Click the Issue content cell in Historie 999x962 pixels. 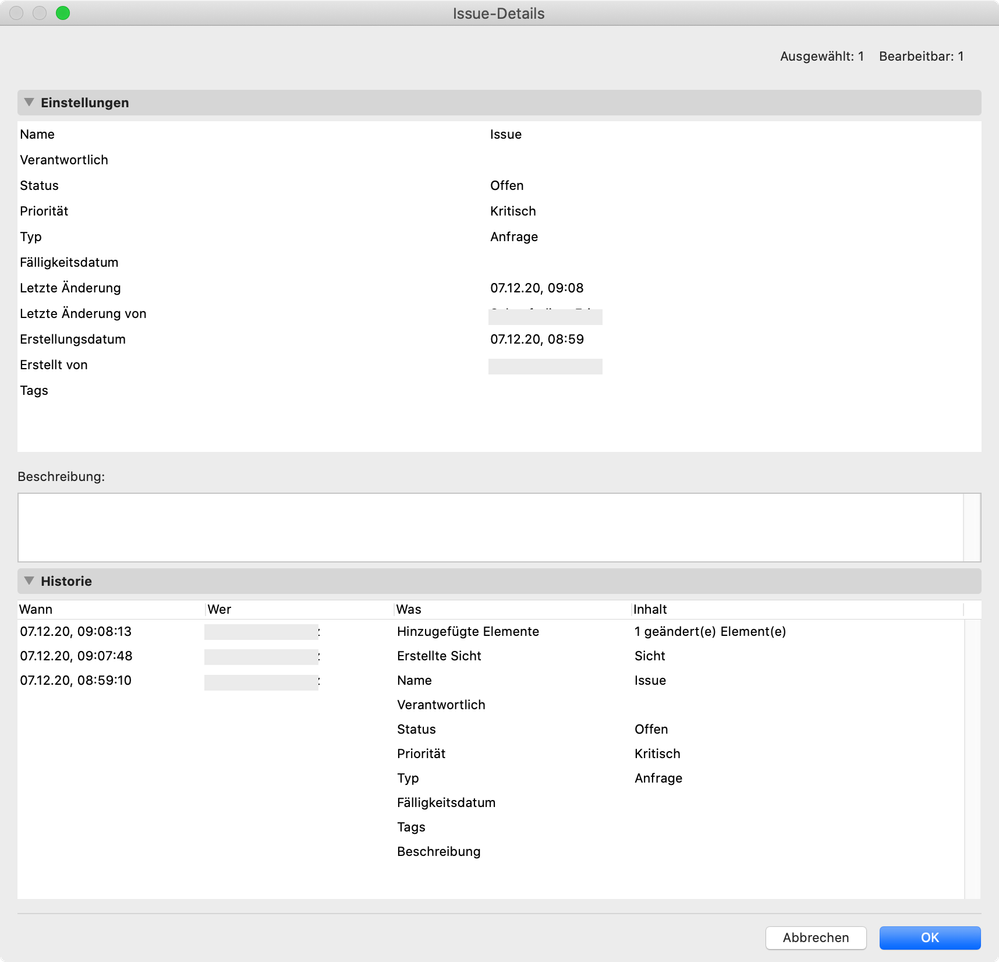click(x=650, y=680)
